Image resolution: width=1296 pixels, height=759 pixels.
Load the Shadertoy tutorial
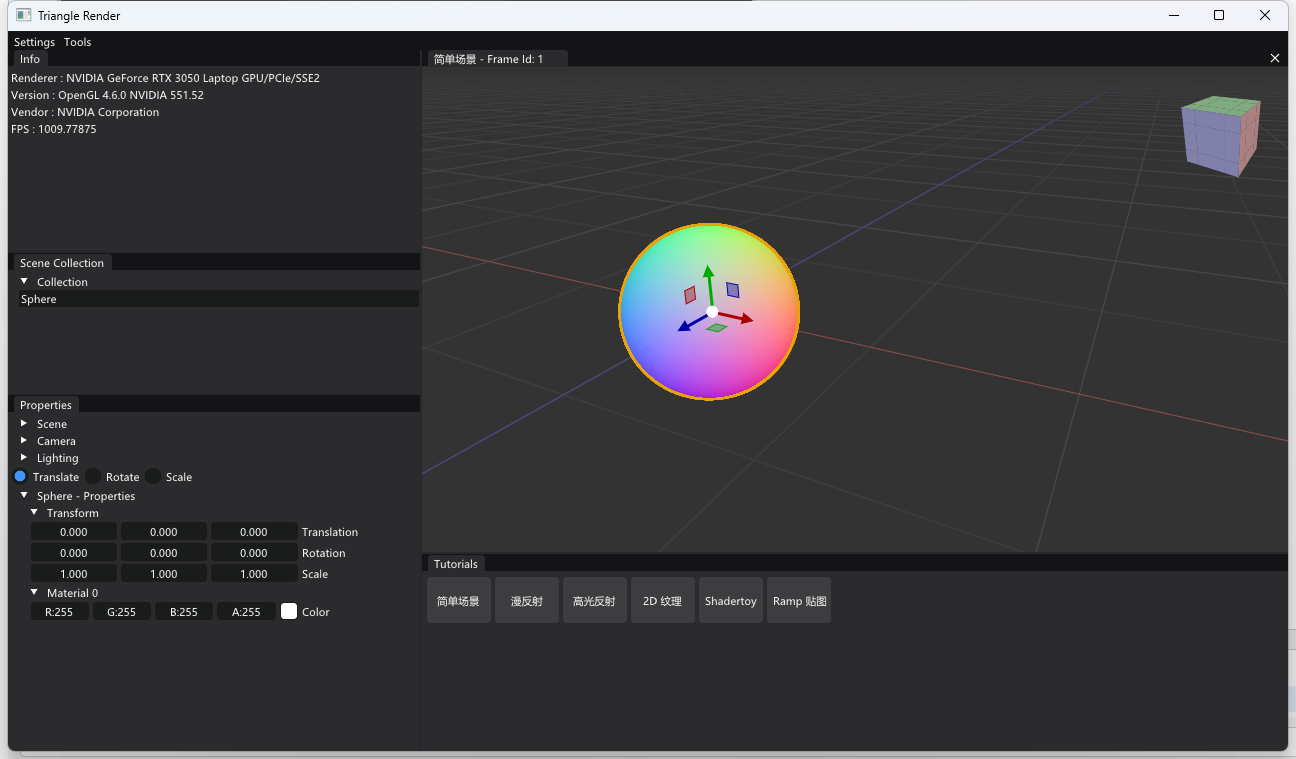[730, 601]
